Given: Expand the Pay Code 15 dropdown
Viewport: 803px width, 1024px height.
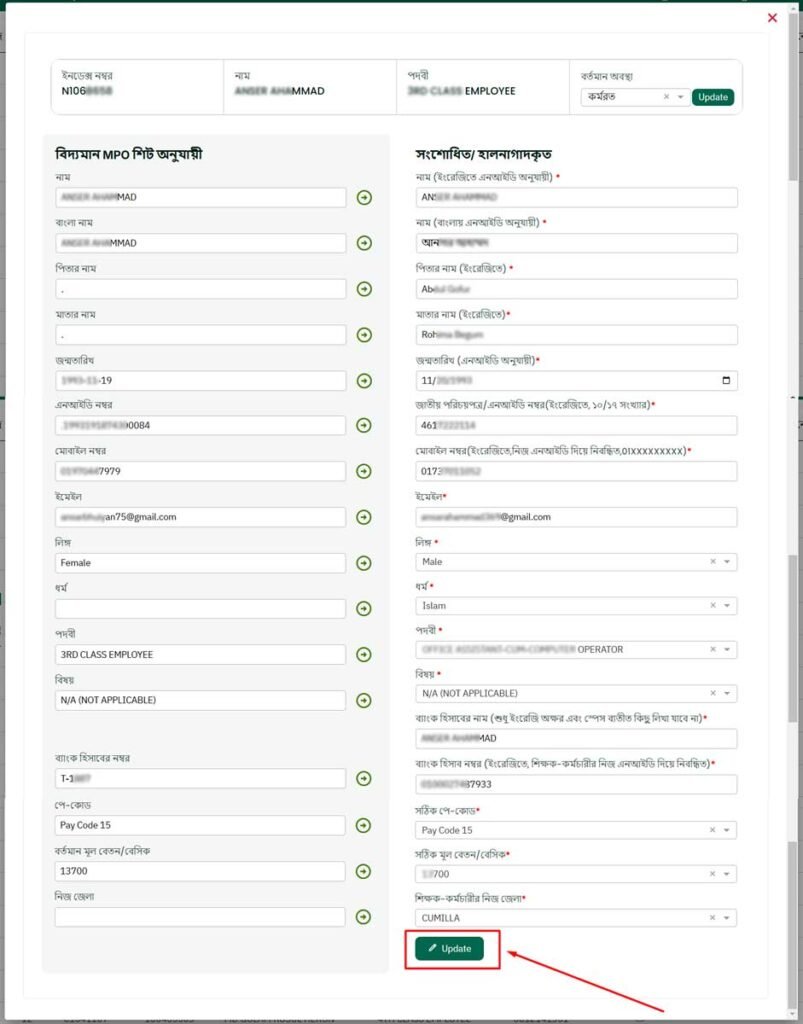Looking at the screenshot, I should click(x=725, y=829).
